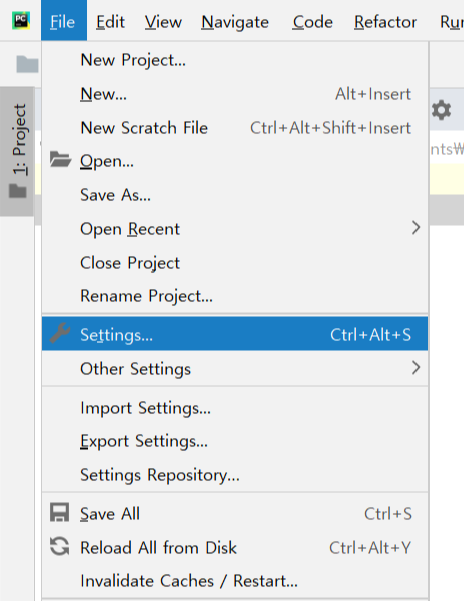
Task: Choose Close Project
Action: point(235,263)
